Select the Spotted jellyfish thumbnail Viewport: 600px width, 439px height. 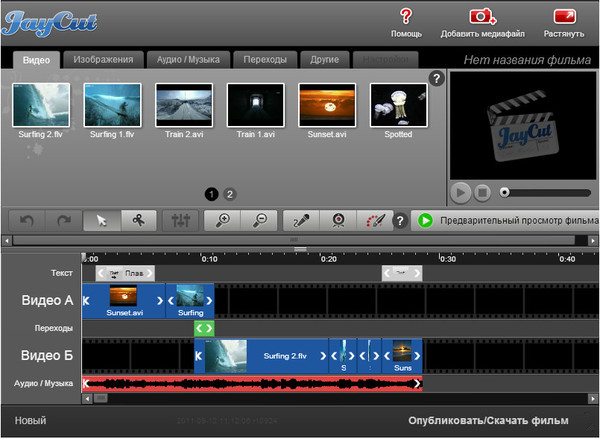[399, 105]
